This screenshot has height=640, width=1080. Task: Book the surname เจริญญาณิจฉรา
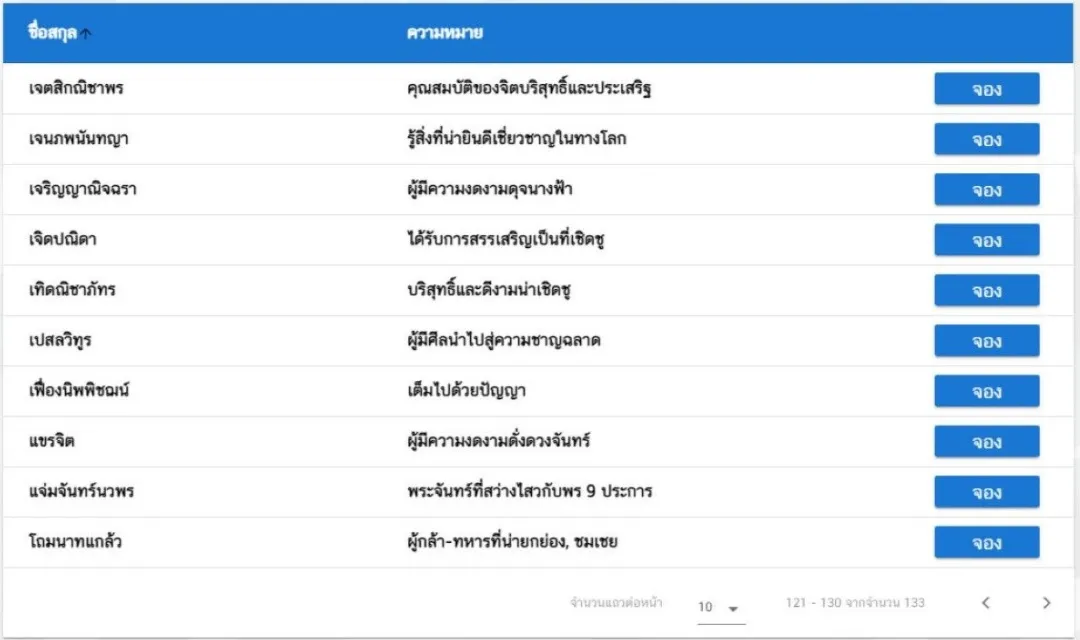tap(986, 189)
